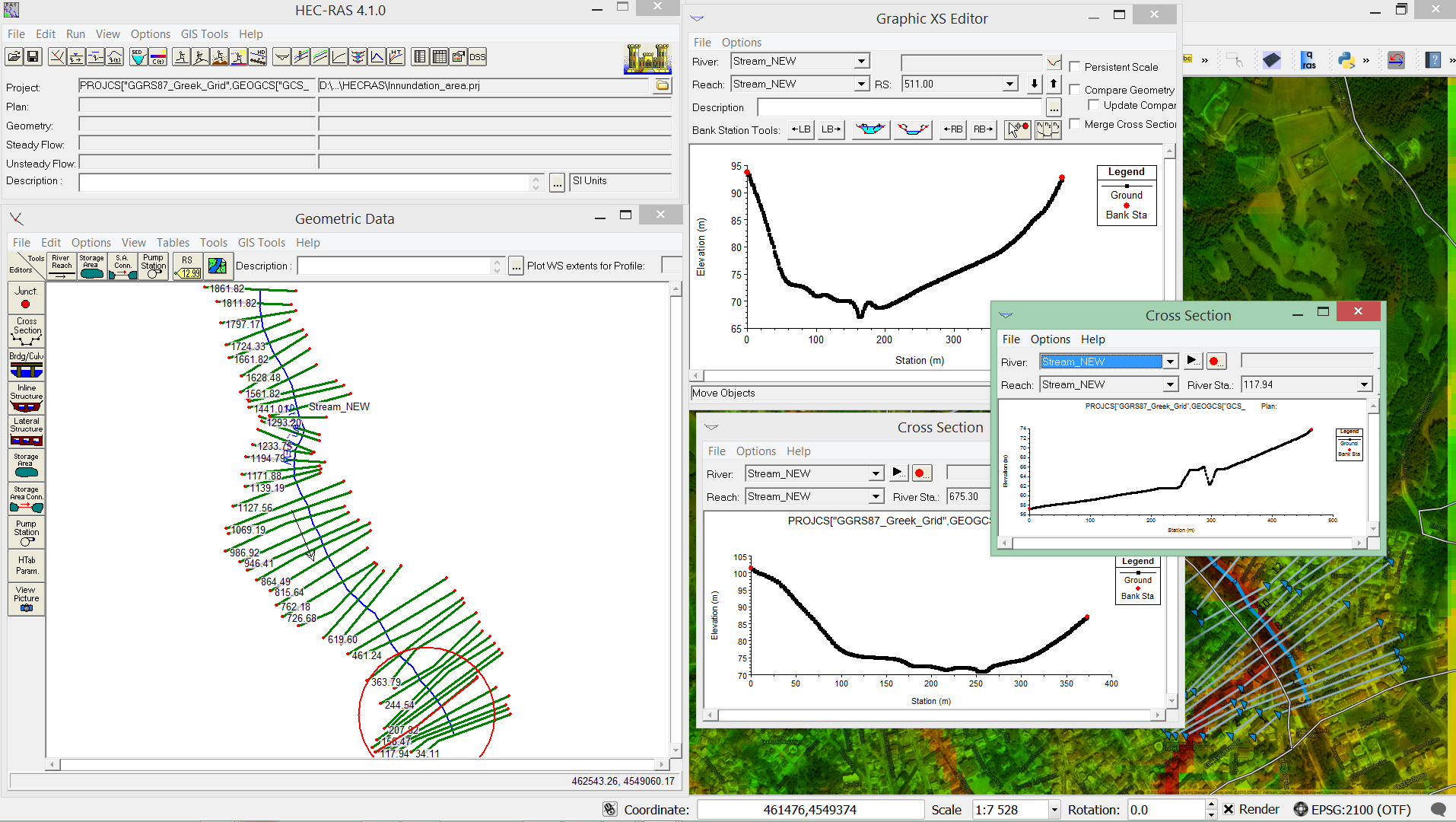Screen dimensions: 1456x822
Task: Click EPSG:2100 (OTF) CRS status button
Action: point(1353,810)
